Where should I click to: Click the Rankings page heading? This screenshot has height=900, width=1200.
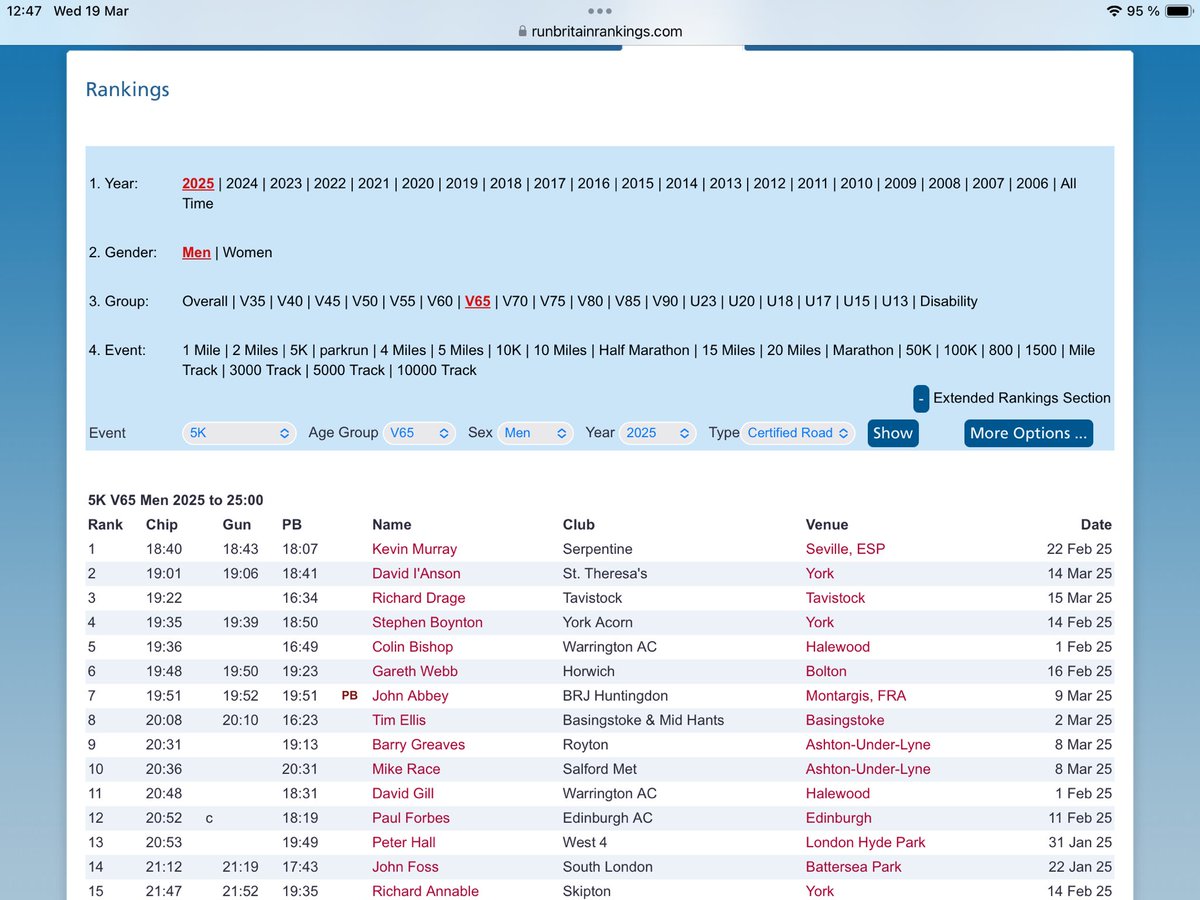tap(127, 89)
